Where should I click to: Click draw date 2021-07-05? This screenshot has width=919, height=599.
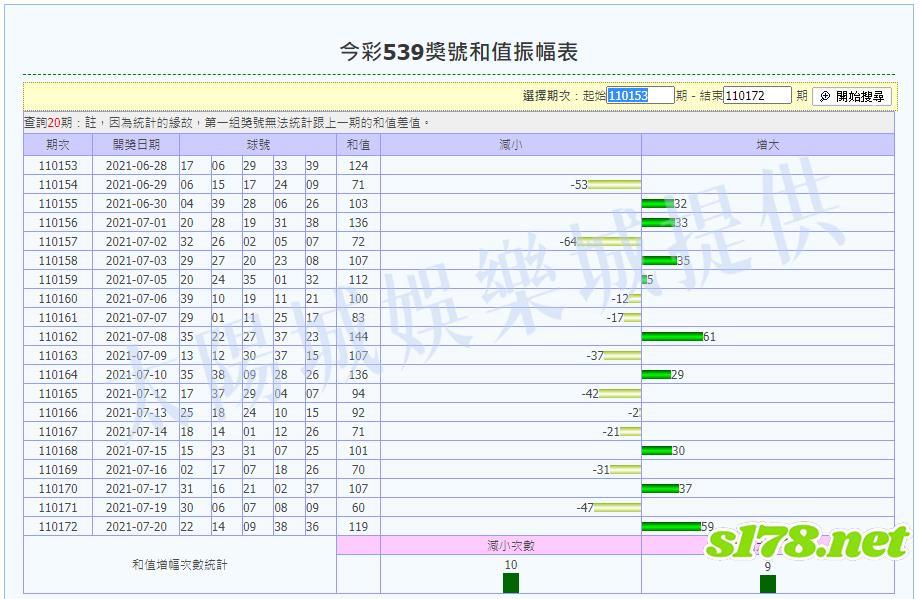(136, 280)
